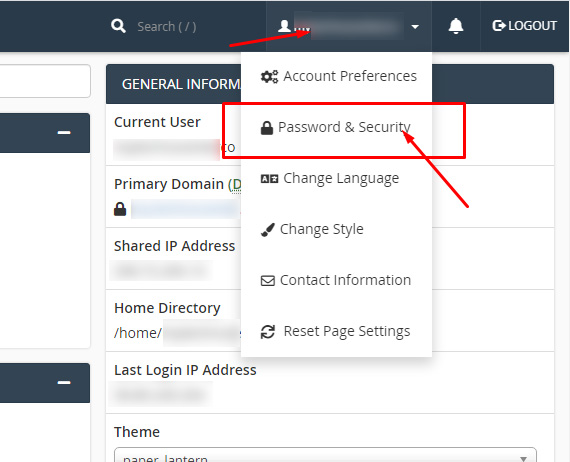Open the blurred primary domain link
The height and width of the screenshot is (462, 570).
[185, 209]
